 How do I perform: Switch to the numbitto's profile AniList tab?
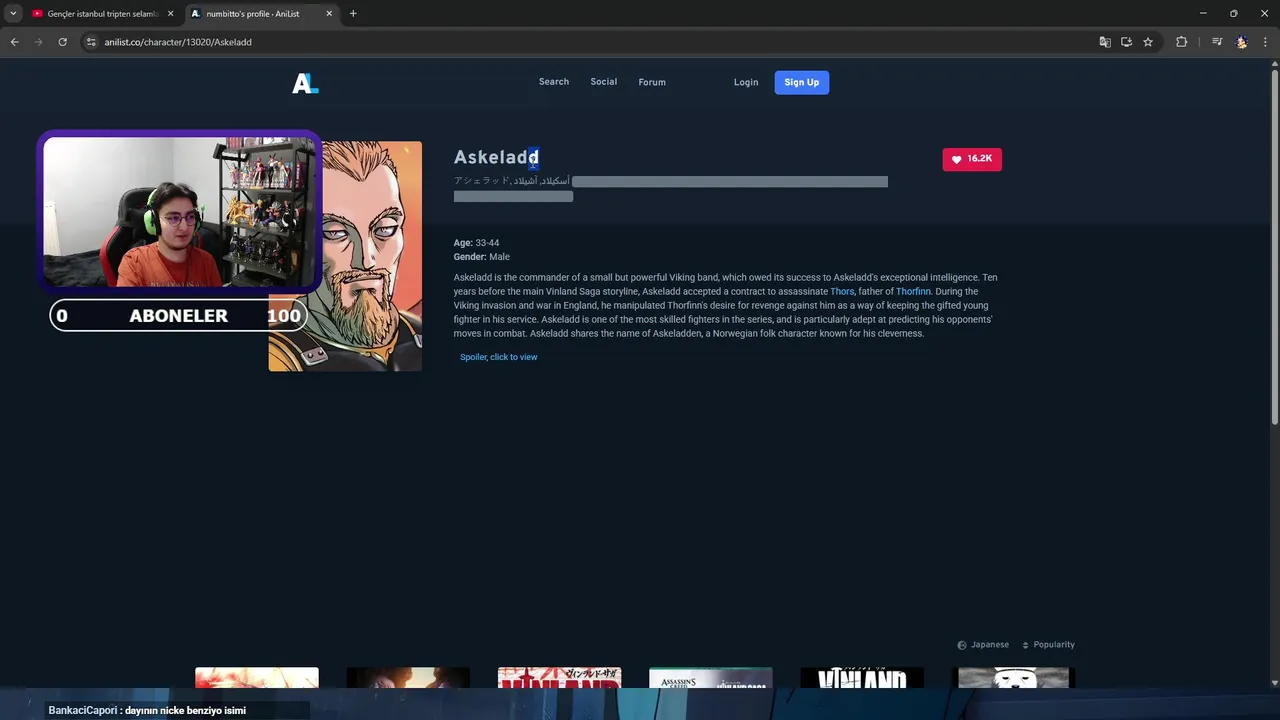pos(262,14)
